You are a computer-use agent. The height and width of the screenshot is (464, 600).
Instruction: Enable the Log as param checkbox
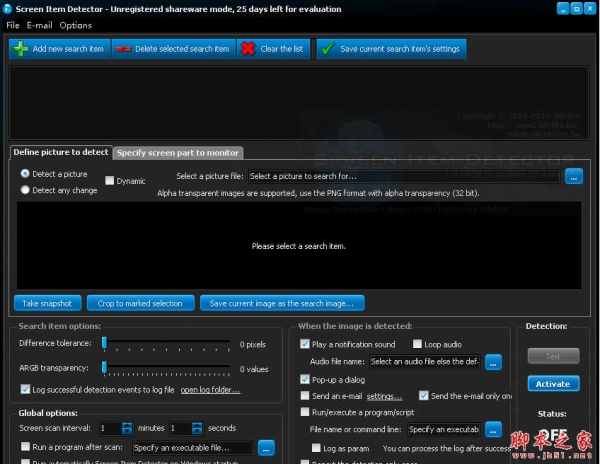coord(316,448)
